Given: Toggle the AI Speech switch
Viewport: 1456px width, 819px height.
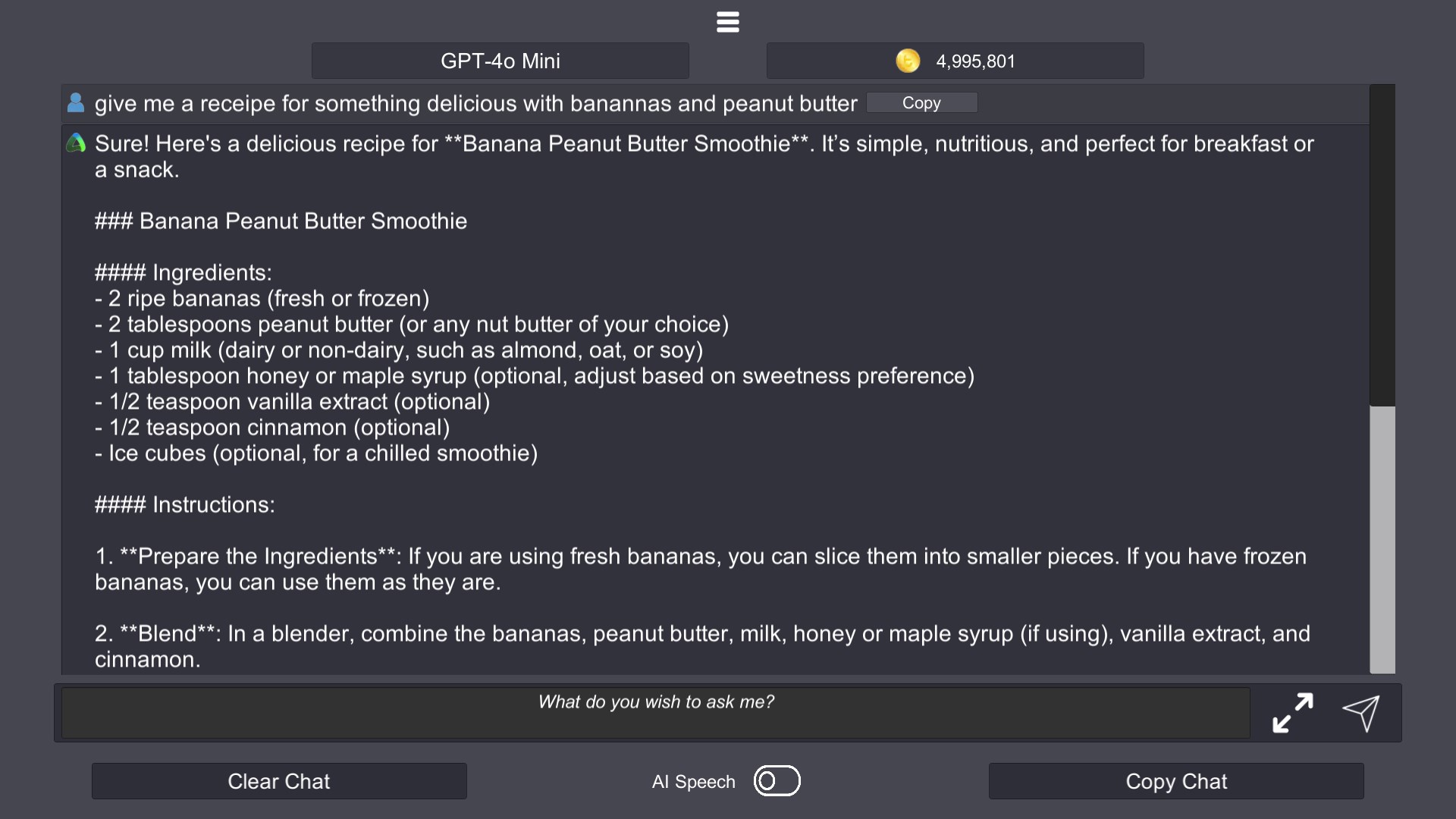Looking at the screenshot, I should 777,781.
